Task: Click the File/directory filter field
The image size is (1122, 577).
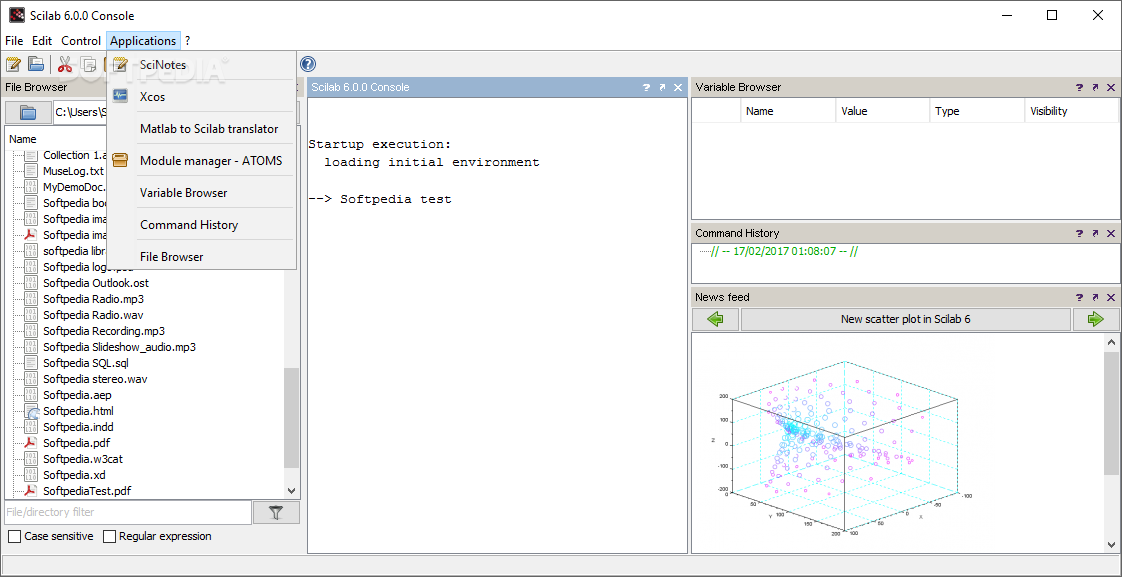Action: (x=128, y=513)
